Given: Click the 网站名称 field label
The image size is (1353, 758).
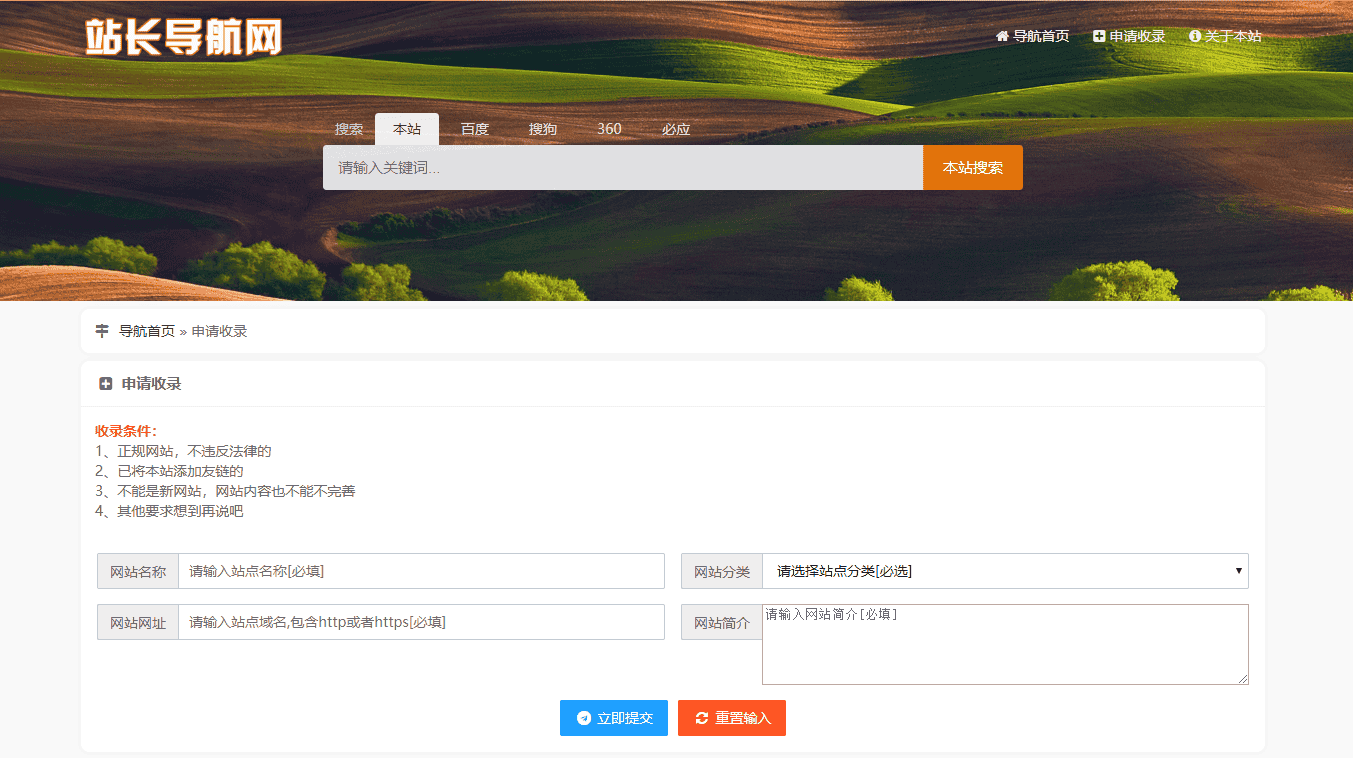Looking at the screenshot, I should pos(138,572).
